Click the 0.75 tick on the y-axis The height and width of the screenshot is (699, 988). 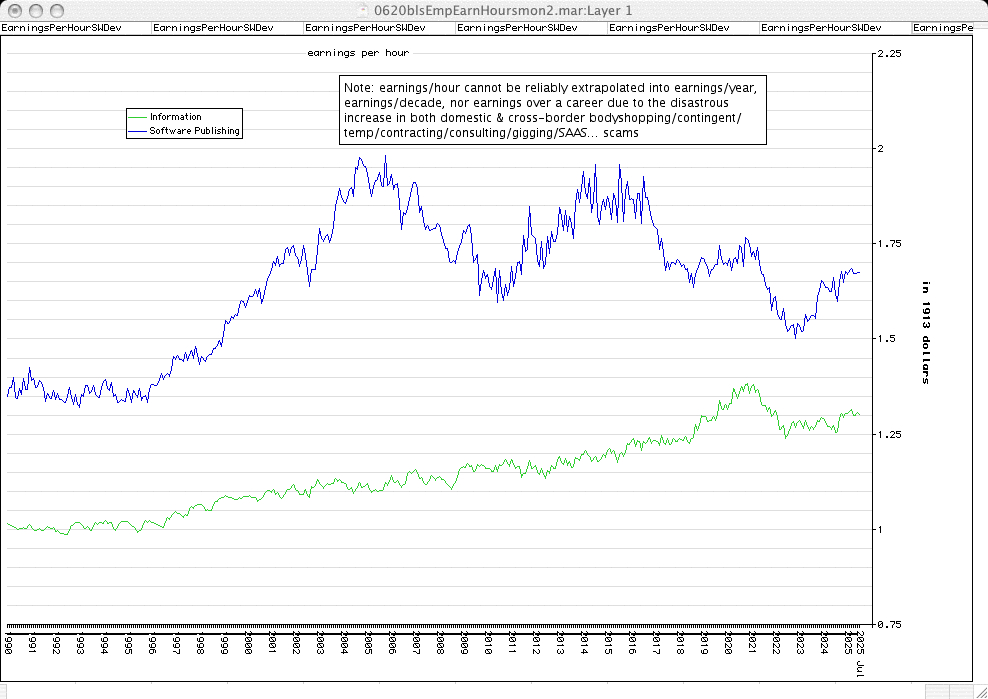point(889,624)
